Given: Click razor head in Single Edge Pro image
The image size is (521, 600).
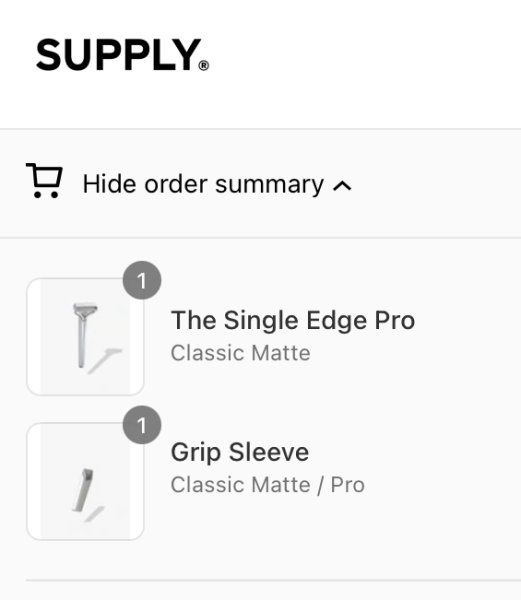Looking at the screenshot, I should [x=85, y=309].
